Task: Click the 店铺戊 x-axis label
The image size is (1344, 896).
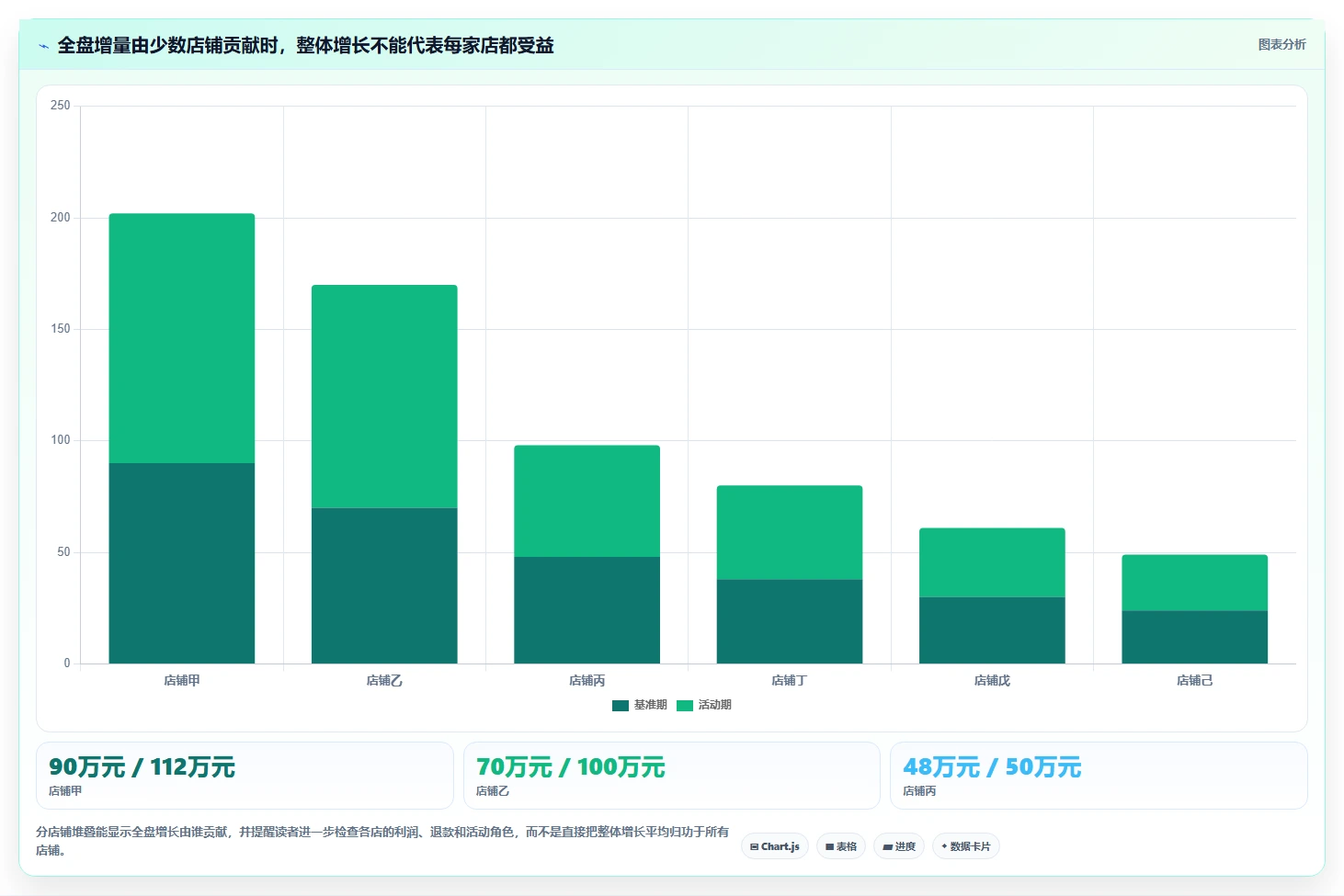Action: tap(992, 681)
